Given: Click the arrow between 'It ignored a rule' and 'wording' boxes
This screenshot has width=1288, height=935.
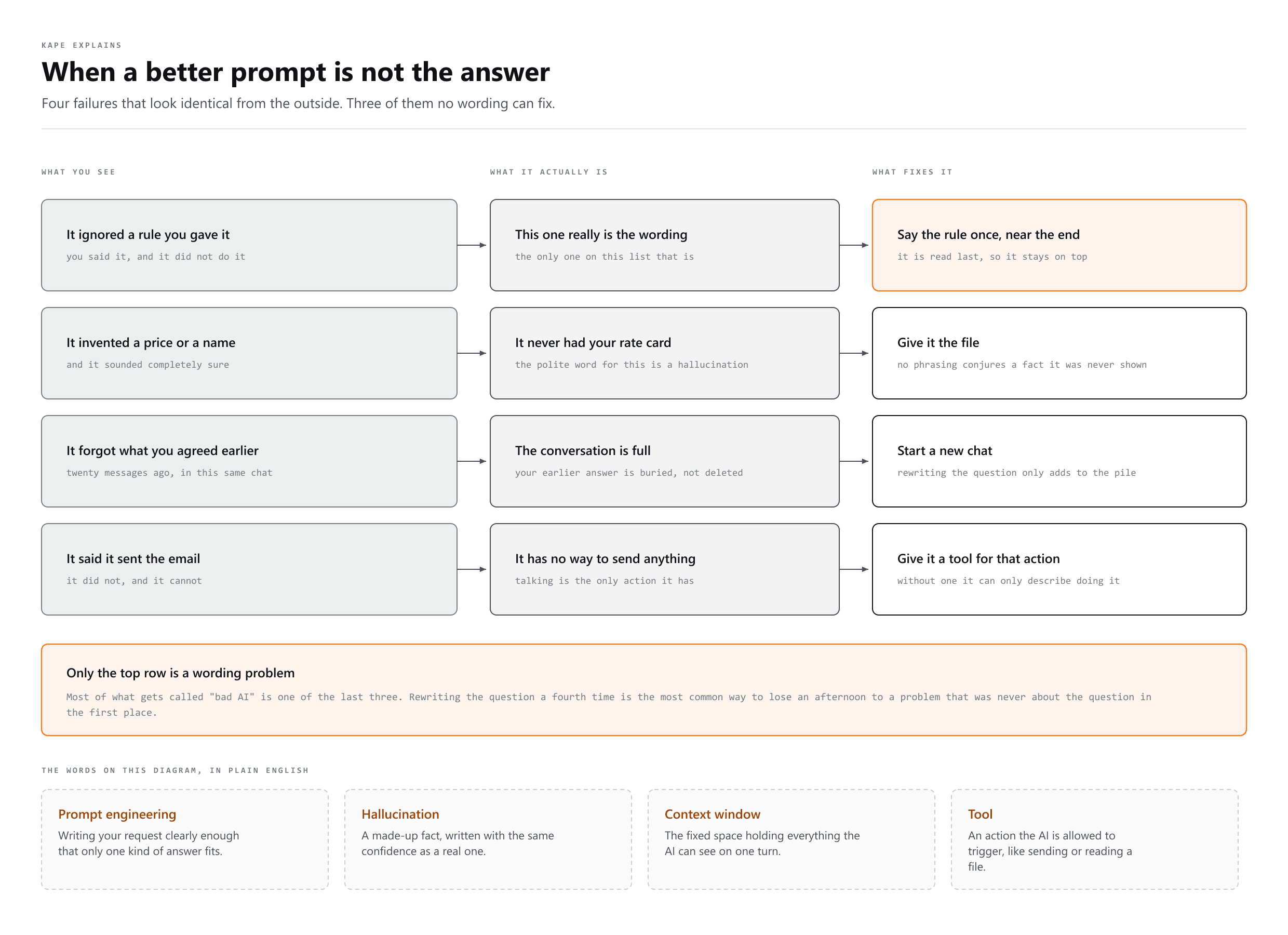Looking at the screenshot, I should coord(473,245).
